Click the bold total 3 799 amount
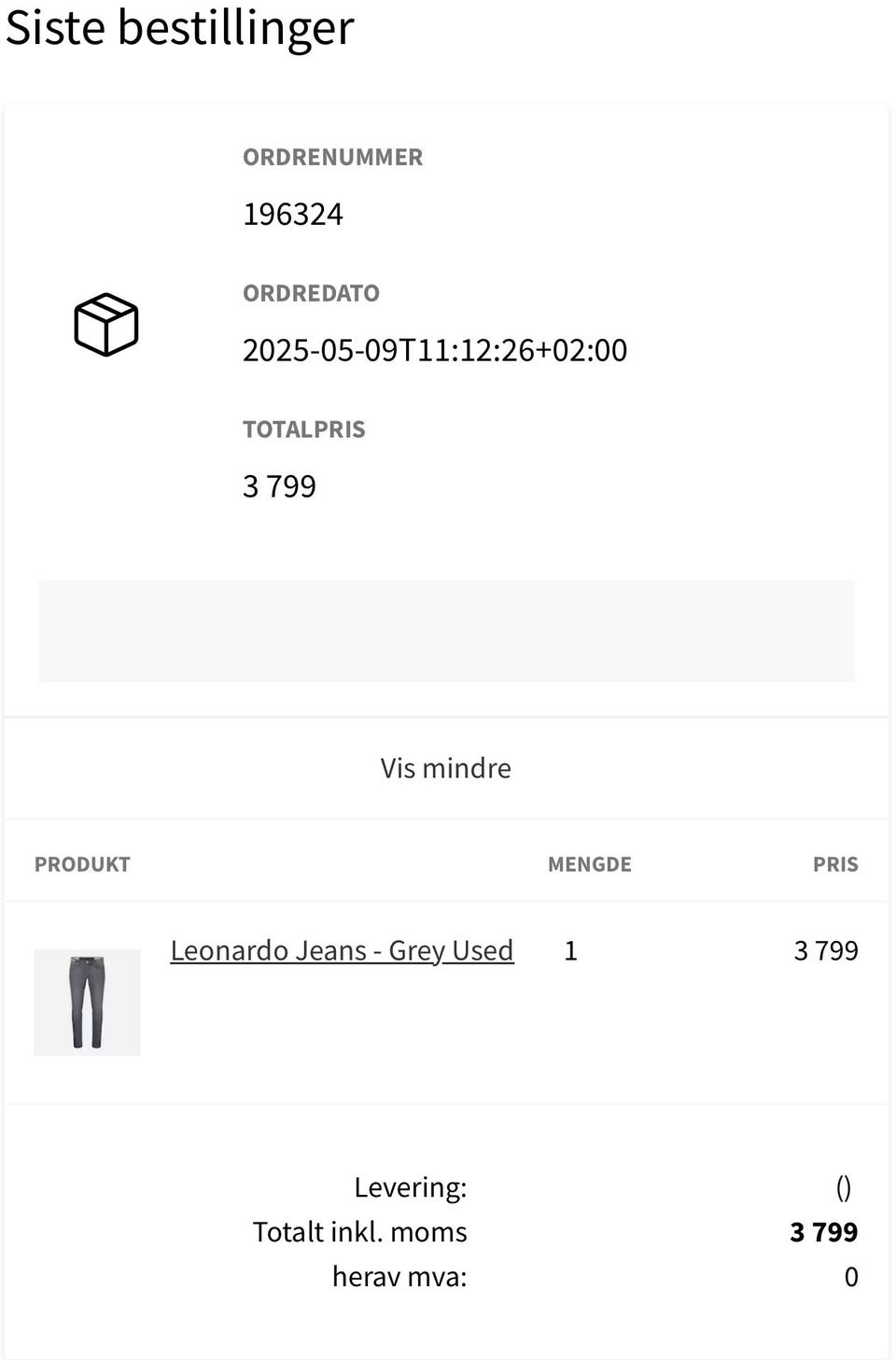Viewport: 896px width, 1360px height. tap(823, 1232)
